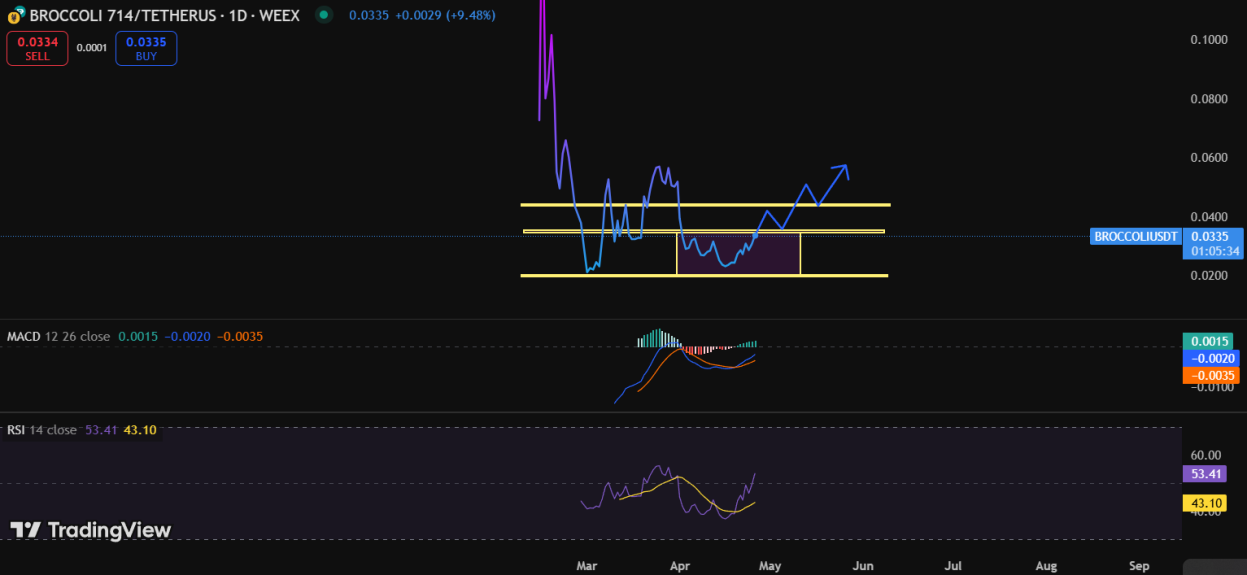Click the 0.0335 current price tag
The width and height of the screenshot is (1247, 575).
tap(1210, 237)
